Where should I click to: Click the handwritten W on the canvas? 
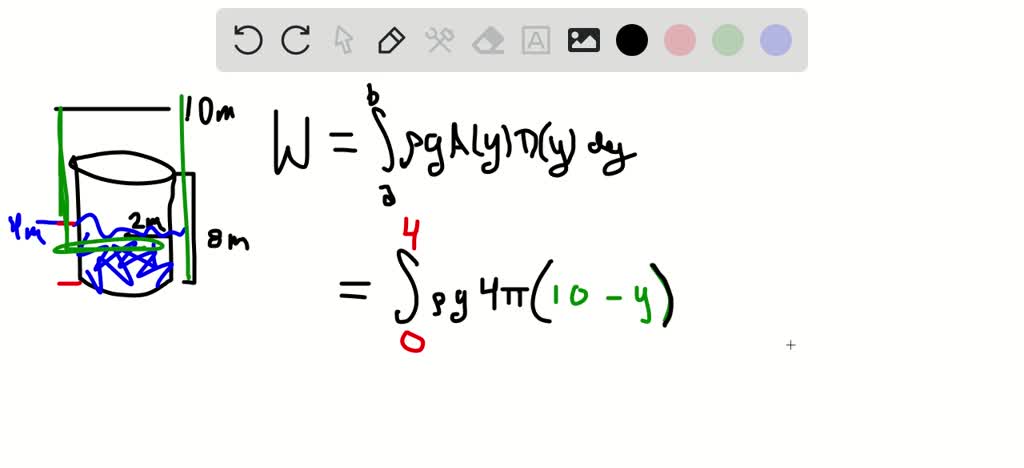[291, 142]
